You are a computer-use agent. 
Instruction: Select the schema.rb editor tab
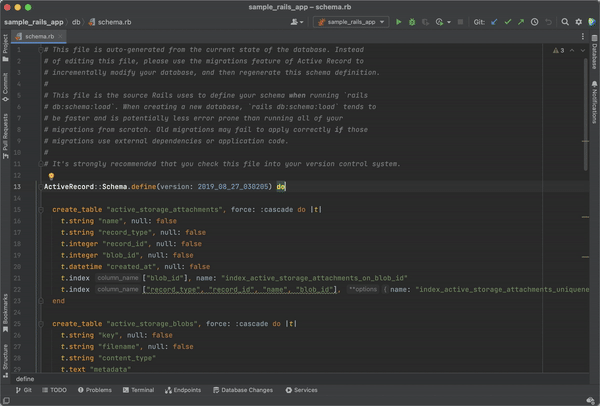click(x=38, y=35)
